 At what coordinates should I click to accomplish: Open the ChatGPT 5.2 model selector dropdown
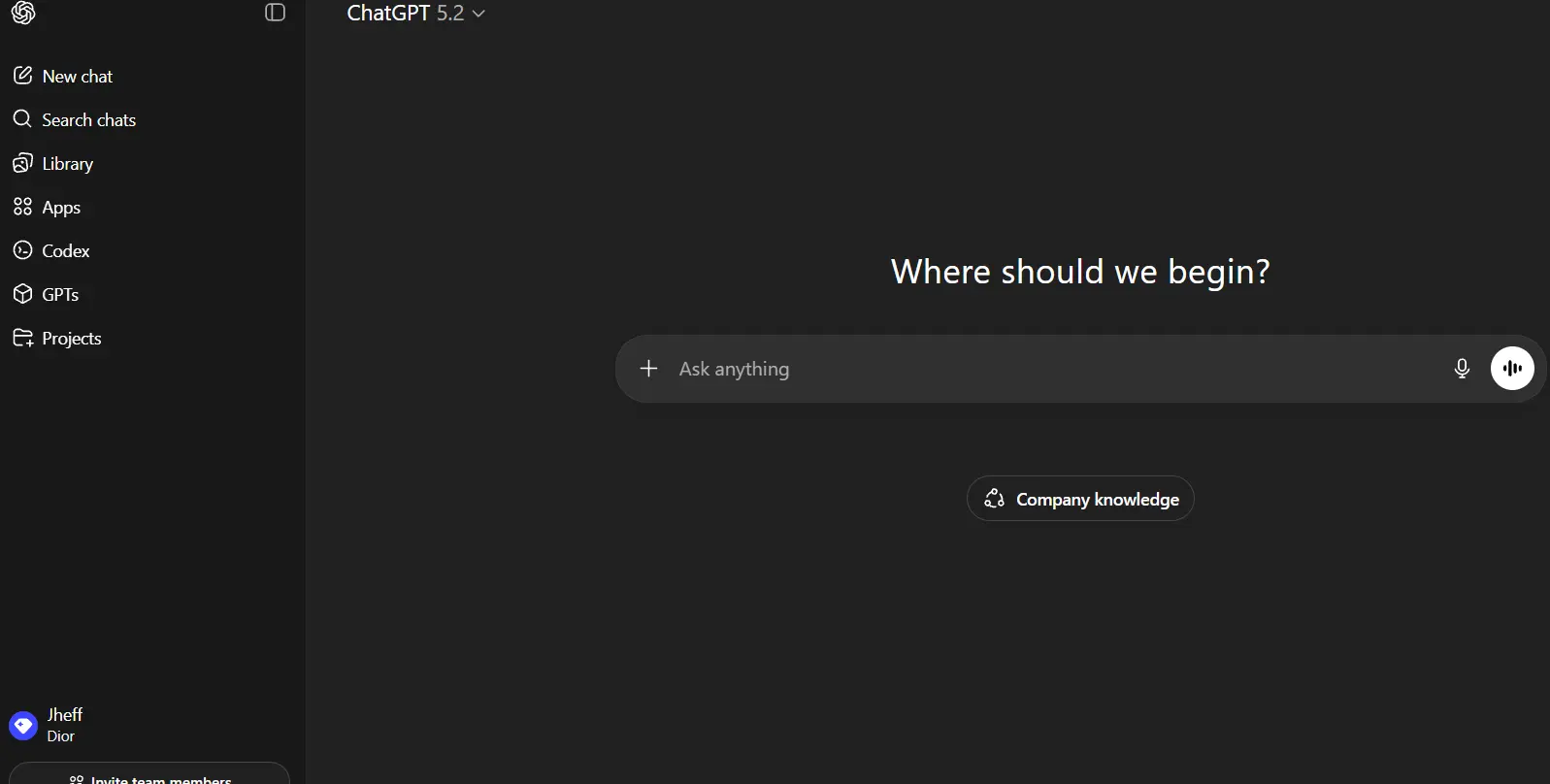click(416, 14)
